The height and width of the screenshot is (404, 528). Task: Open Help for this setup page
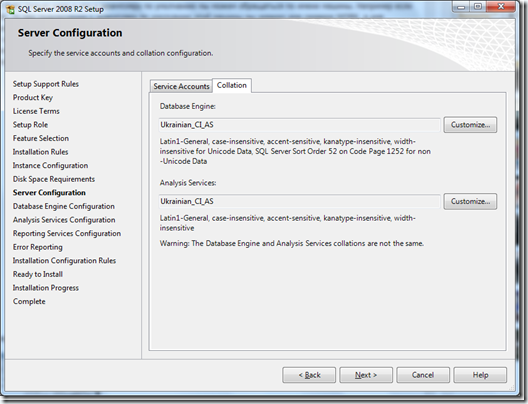pyautogui.click(x=480, y=375)
